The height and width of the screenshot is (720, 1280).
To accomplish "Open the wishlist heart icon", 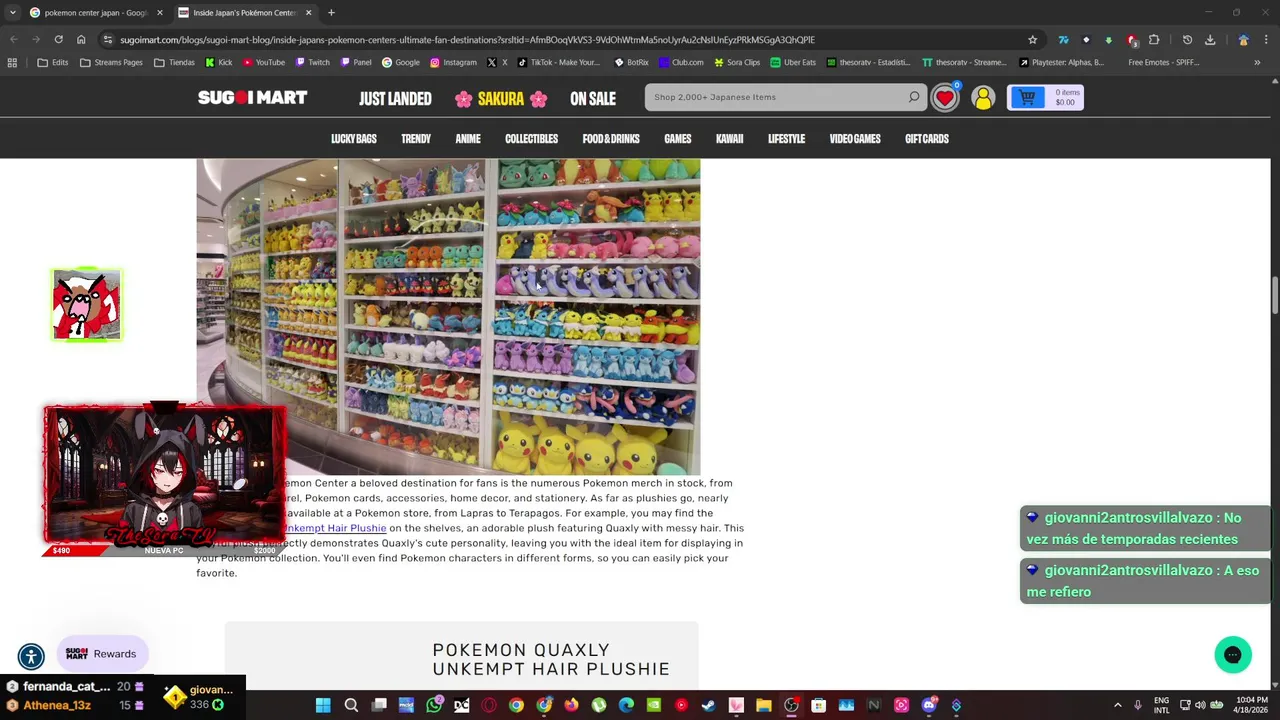I will coord(945,97).
